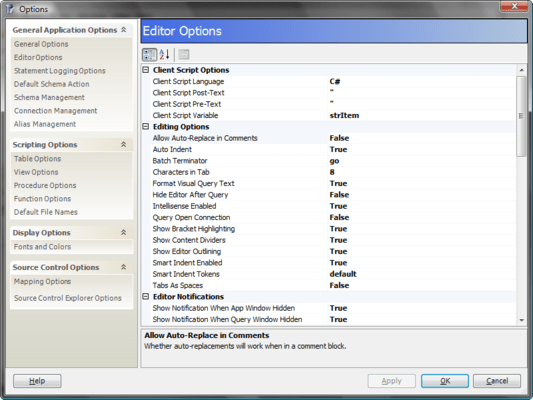Open Table Options page
This screenshot has height=400, width=533.
[37, 159]
